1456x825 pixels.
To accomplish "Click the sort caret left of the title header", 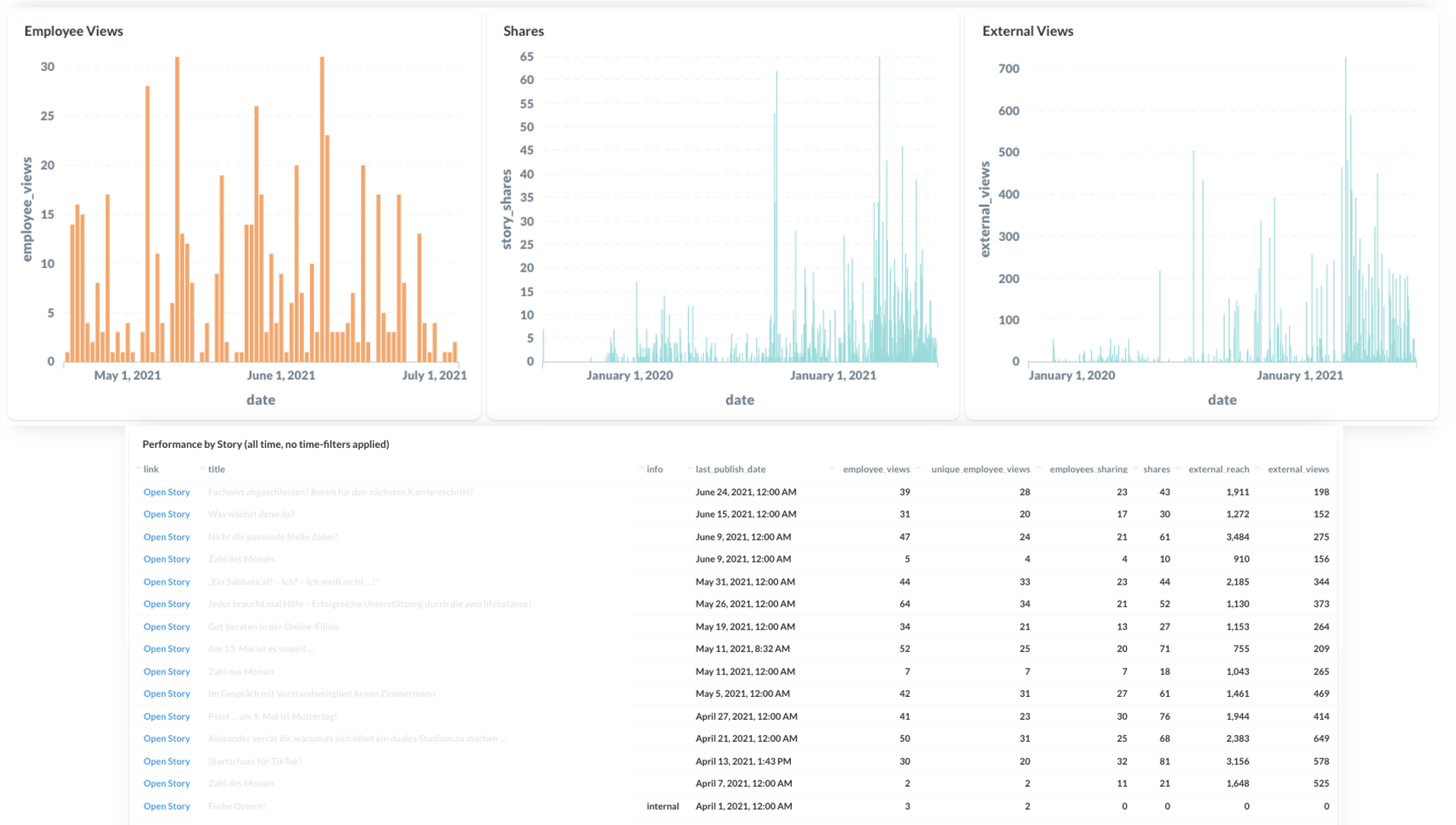I will tap(202, 469).
